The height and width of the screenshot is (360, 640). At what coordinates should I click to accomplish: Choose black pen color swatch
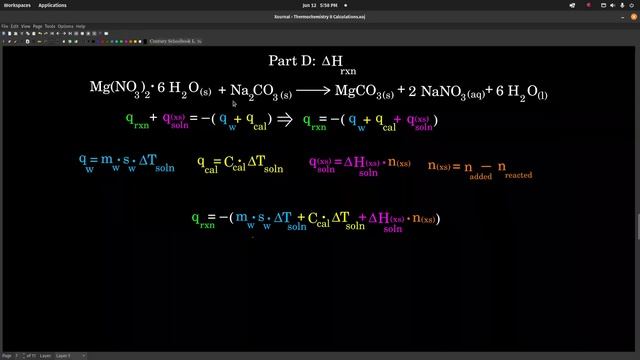pyautogui.click(x=93, y=41)
